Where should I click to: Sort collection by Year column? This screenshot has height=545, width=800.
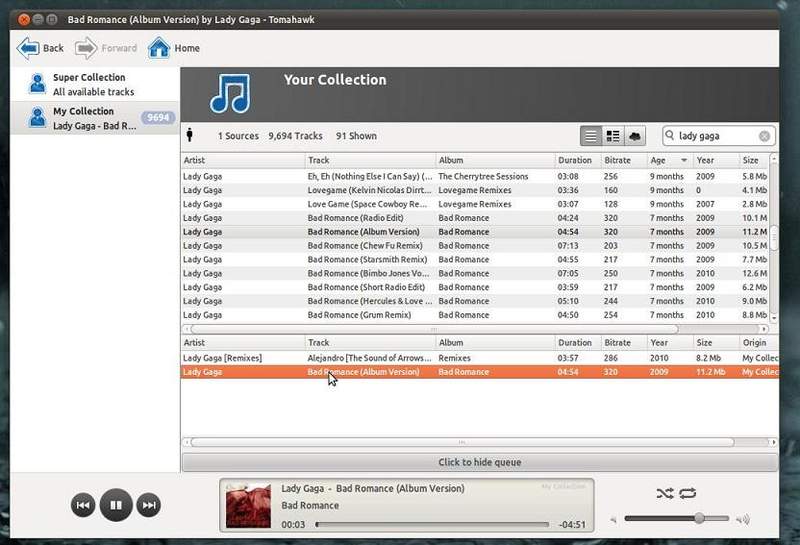tap(716, 160)
